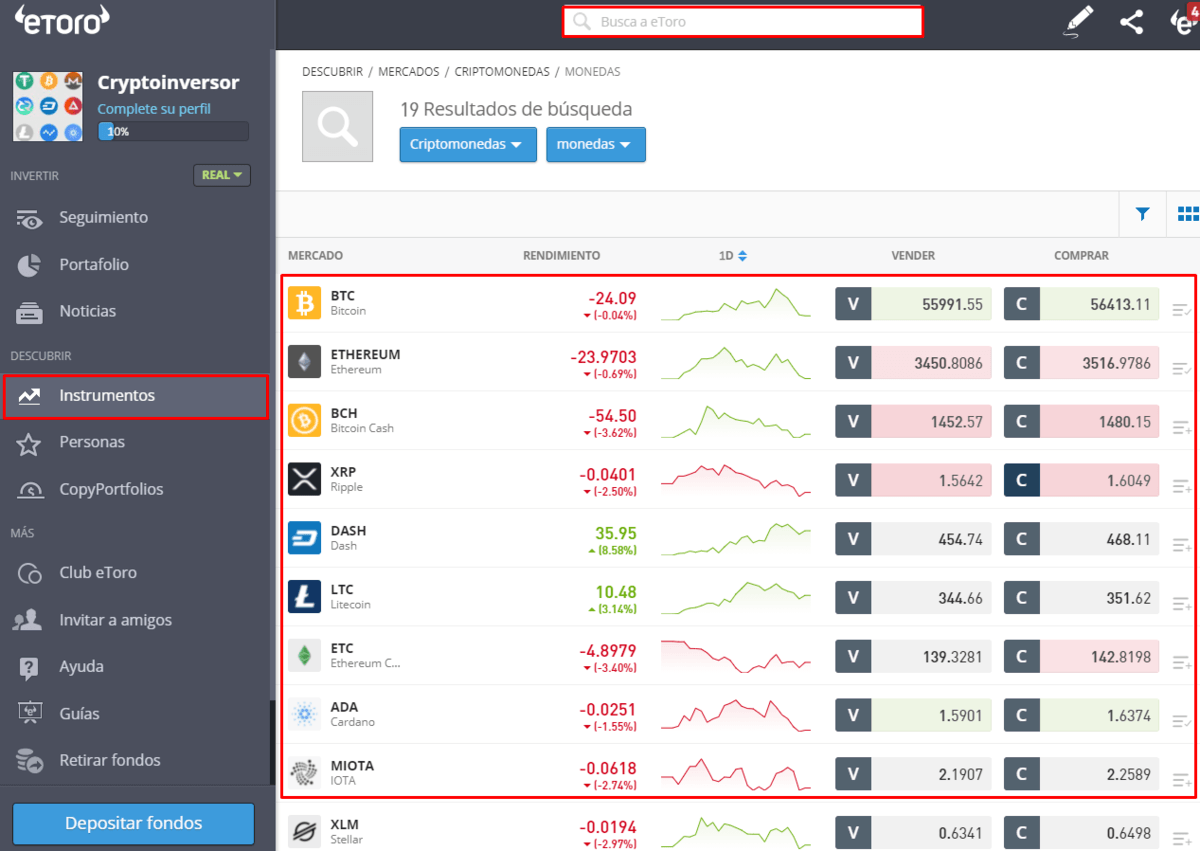Open the BTC 1D sparkline chart
1200x851 pixels.
(736, 303)
